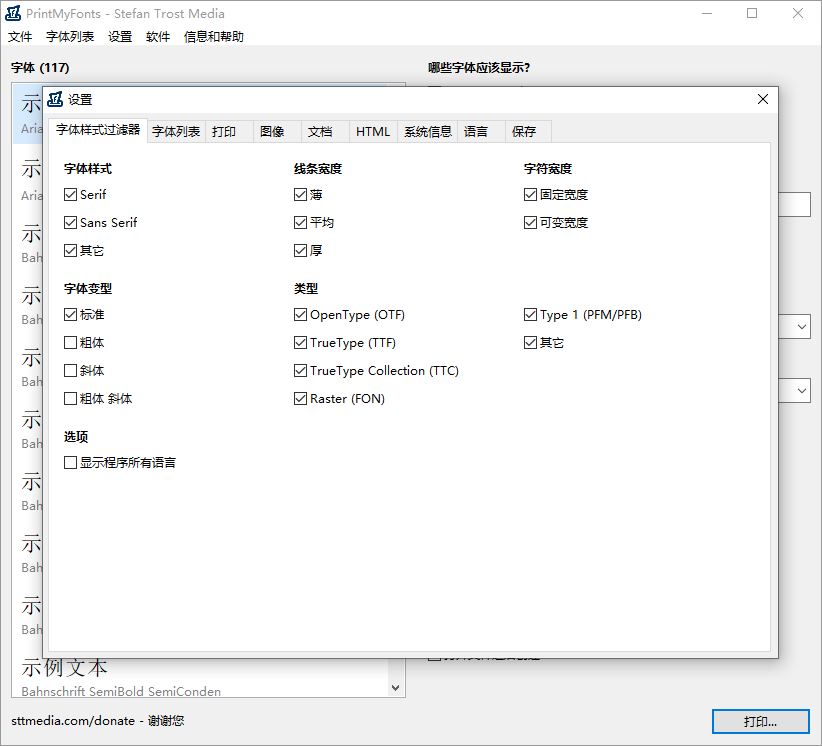
Task: Click font list scrollbar down arrow
Action: [x=396, y=688]
